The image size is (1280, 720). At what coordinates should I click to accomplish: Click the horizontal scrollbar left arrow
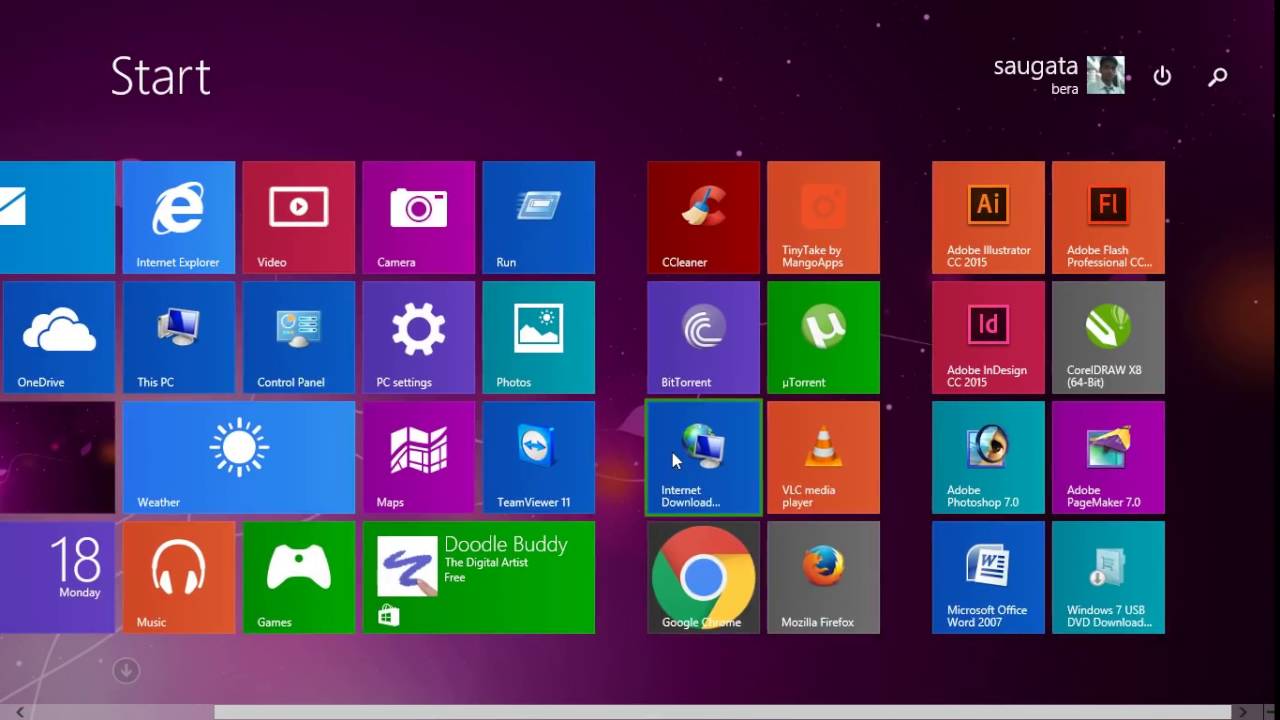[x=20, y=712]
